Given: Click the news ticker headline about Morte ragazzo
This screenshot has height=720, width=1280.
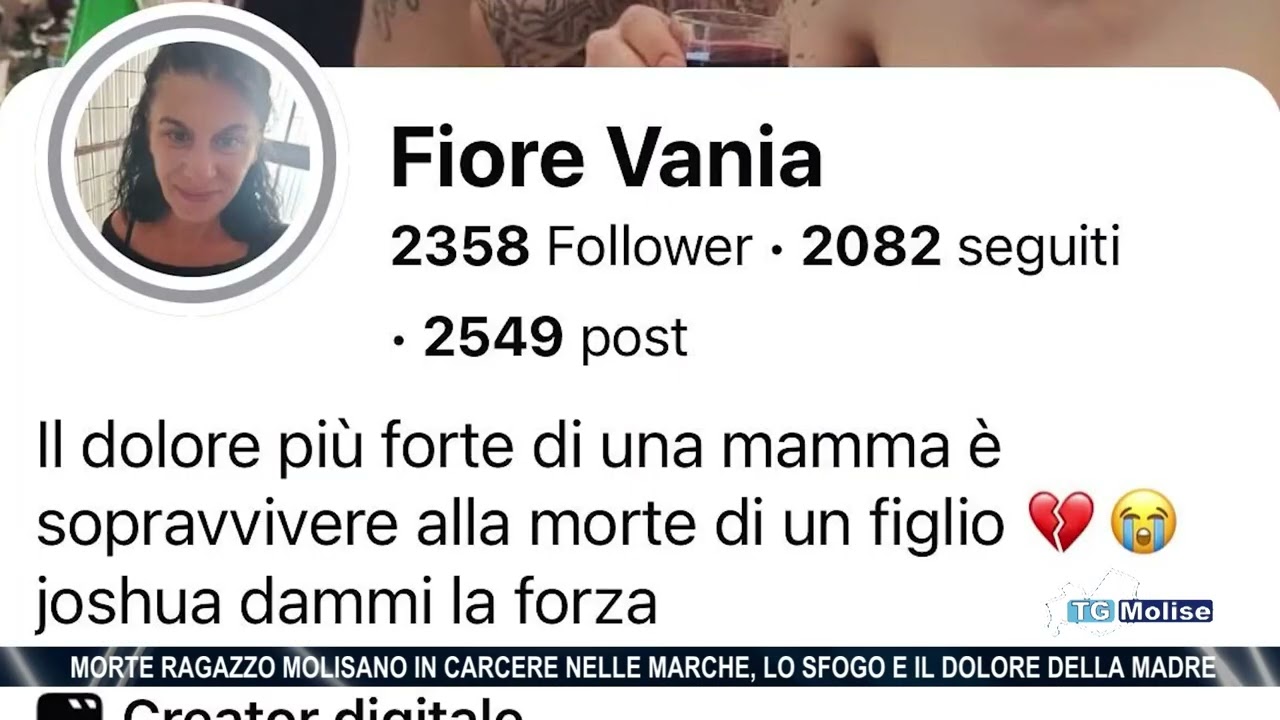Looking at the screenshot, I should pos(642,668).
